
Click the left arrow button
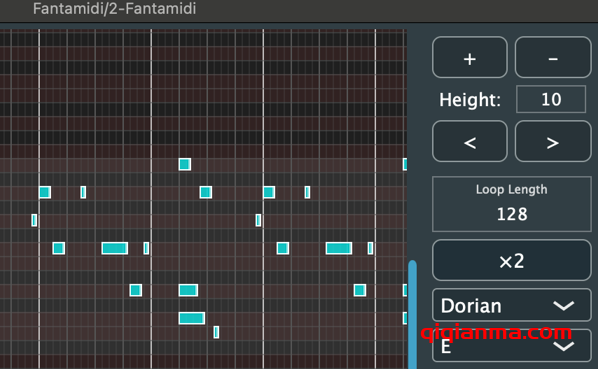(x=469, y=141)
